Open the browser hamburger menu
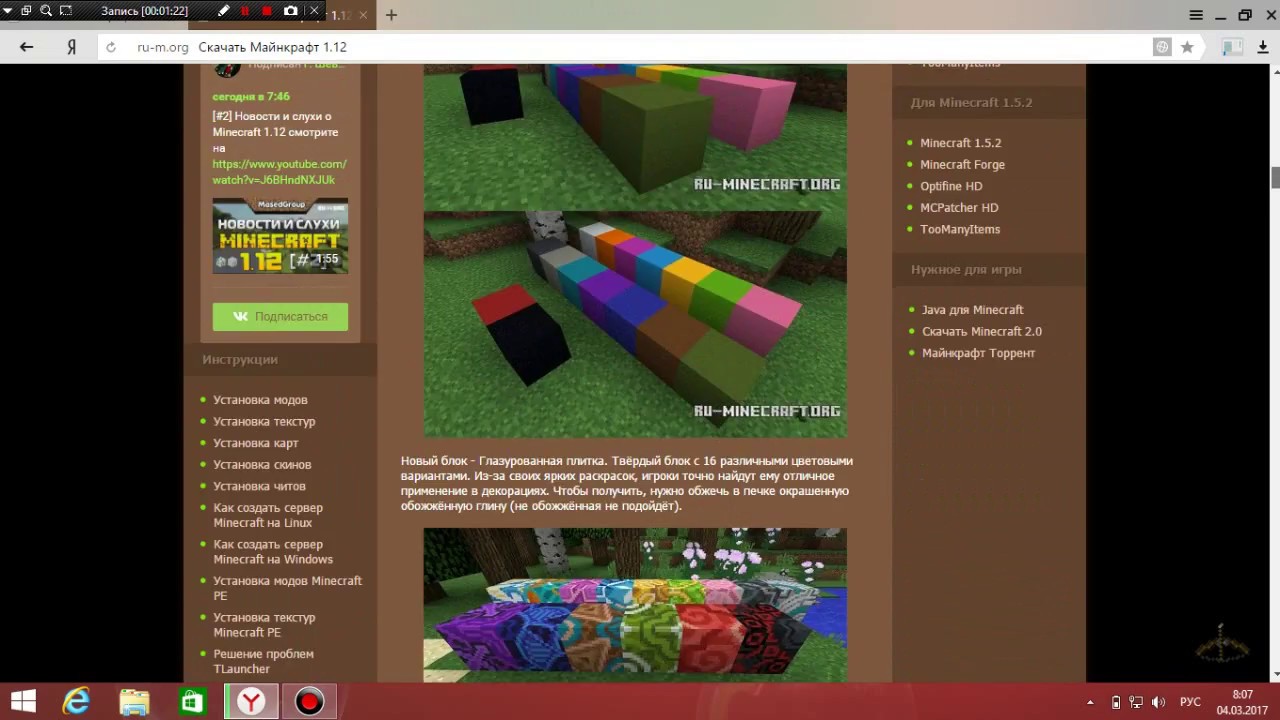This screenshot has height=720, width=1280. click(1196, 15)
